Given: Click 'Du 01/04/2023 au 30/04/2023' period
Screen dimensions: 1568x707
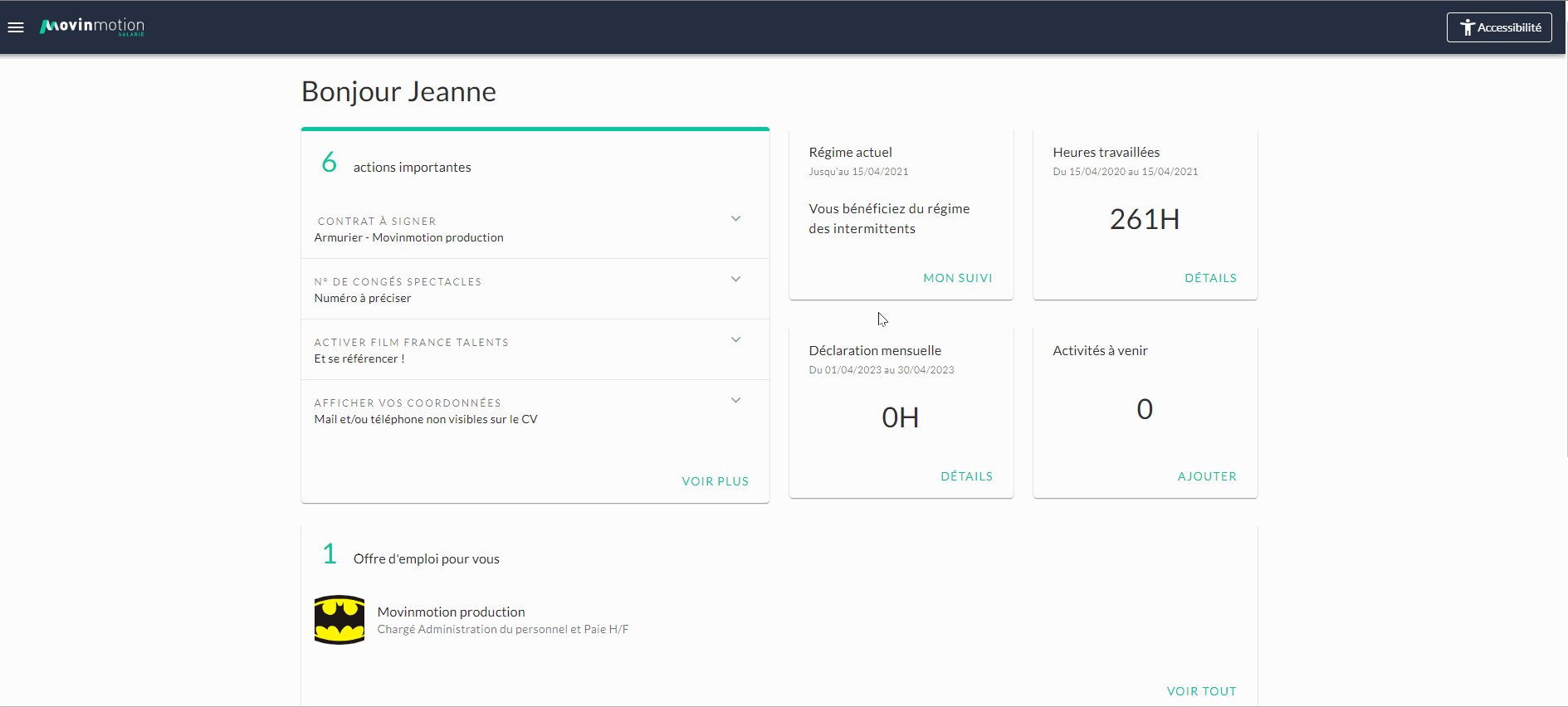Looking at the screenshot, I should pyautogui.click(x=882, y=370).
